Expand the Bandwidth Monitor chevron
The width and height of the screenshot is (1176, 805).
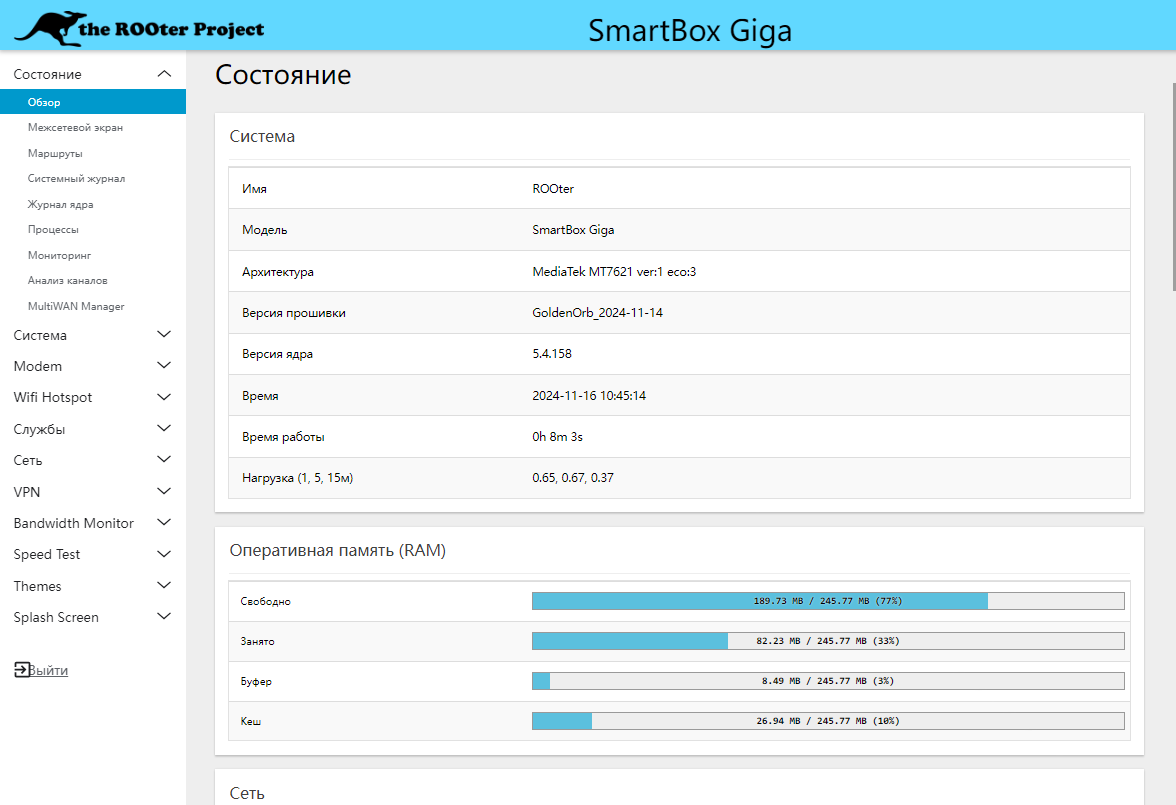164,523
